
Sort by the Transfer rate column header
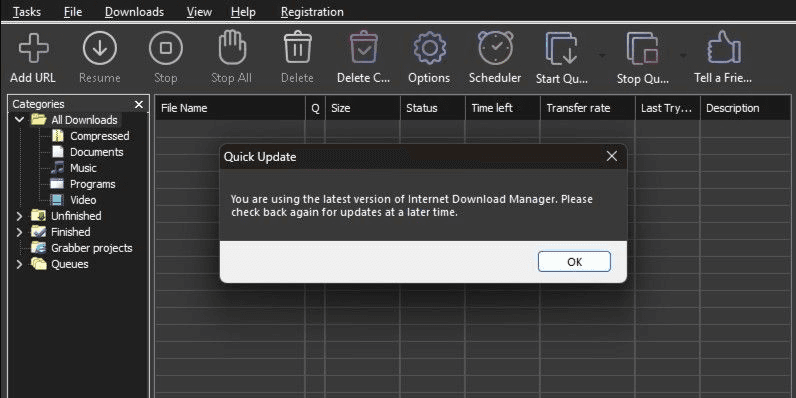tap(587, 108)
